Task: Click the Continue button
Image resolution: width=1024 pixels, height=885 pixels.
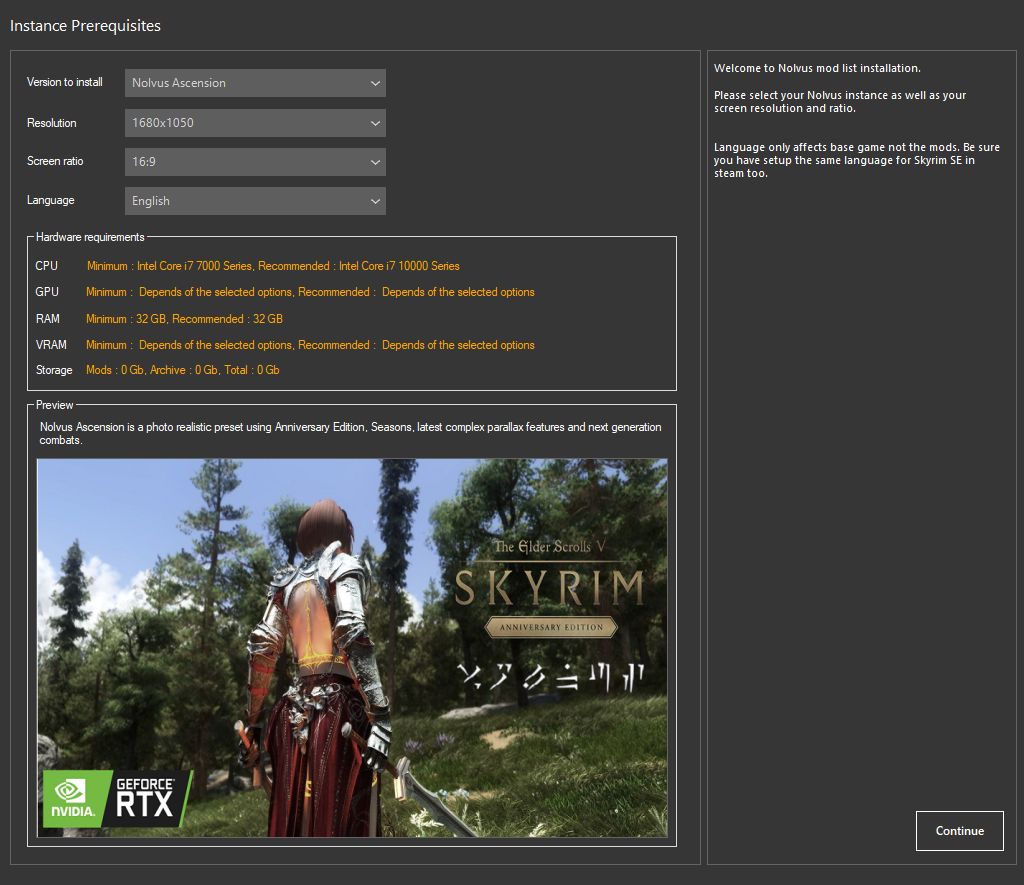Action: pyautogui.click(x=959, y=831)
